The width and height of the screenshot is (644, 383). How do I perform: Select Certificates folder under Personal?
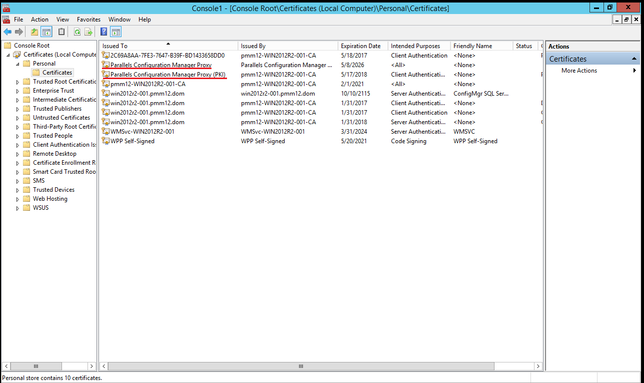click(57, 73)
